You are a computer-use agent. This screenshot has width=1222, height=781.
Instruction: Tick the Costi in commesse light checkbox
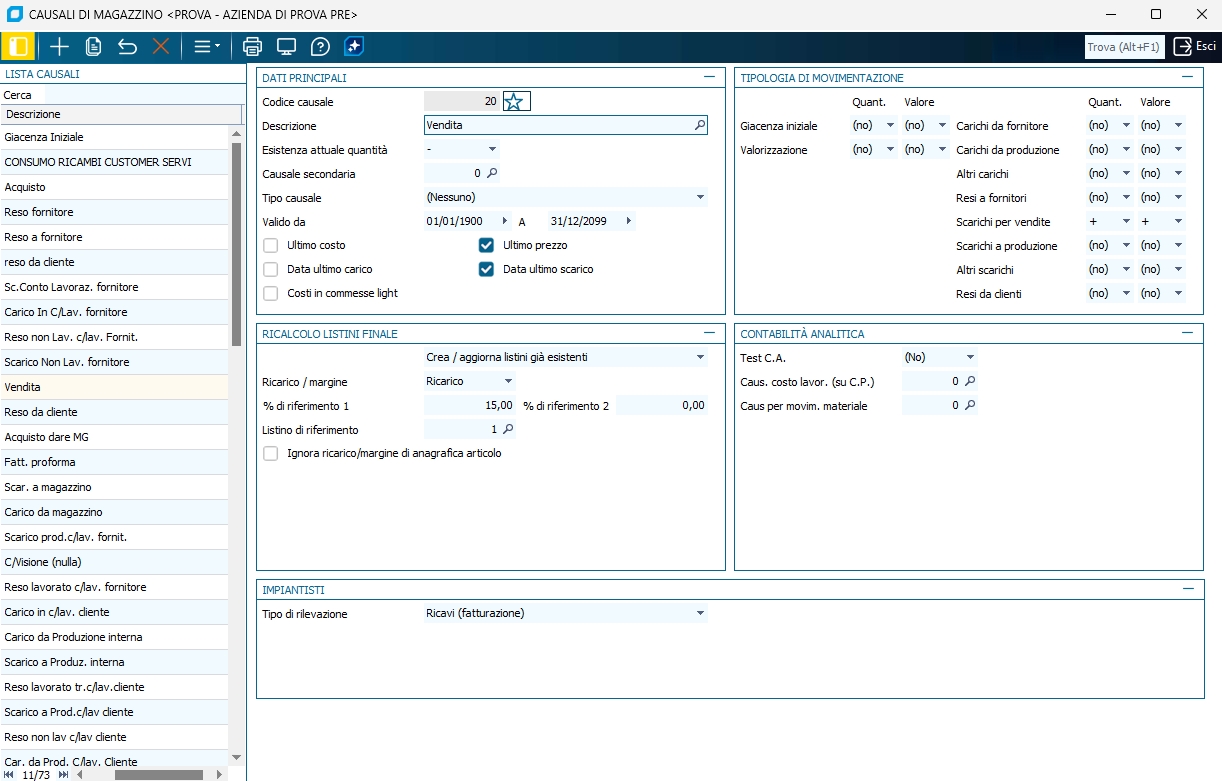point(271,293)
